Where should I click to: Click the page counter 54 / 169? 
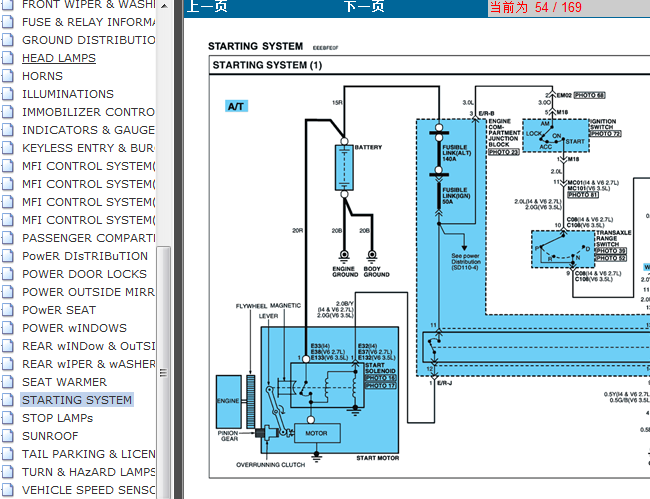pyautogui.click(x=536, y=7)
